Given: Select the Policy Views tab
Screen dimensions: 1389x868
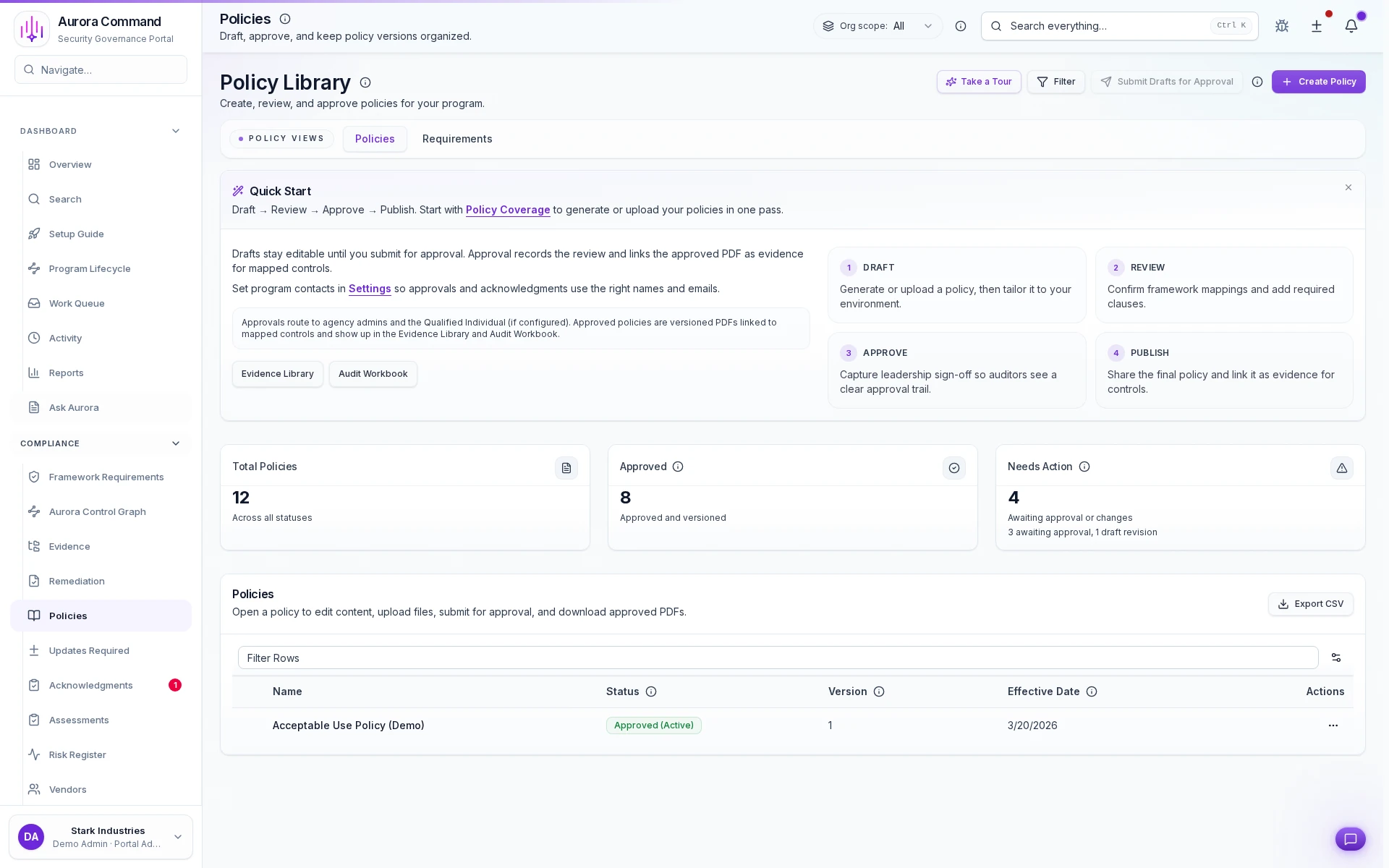Looking at the screenshot, I should pyautogui.click(x=281, y=139).
